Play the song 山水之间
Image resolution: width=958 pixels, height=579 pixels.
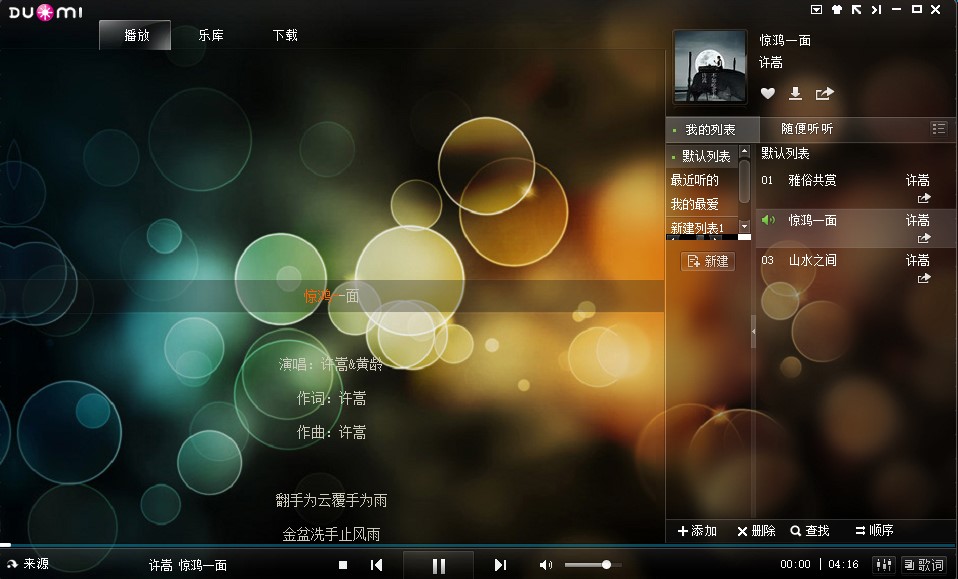pyautogui.click(x=813, y=260)
